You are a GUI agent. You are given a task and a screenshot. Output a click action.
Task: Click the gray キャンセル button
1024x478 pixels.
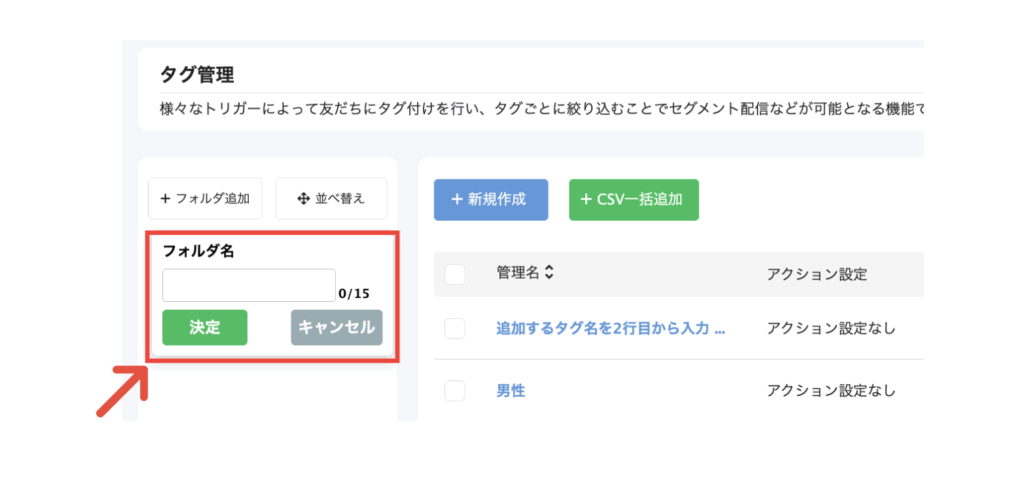coord(336,327)
